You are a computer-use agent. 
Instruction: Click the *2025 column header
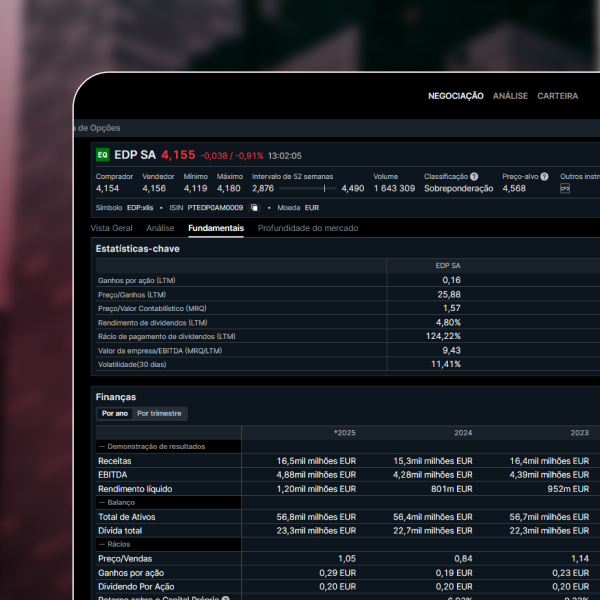[x=345, y=433]
